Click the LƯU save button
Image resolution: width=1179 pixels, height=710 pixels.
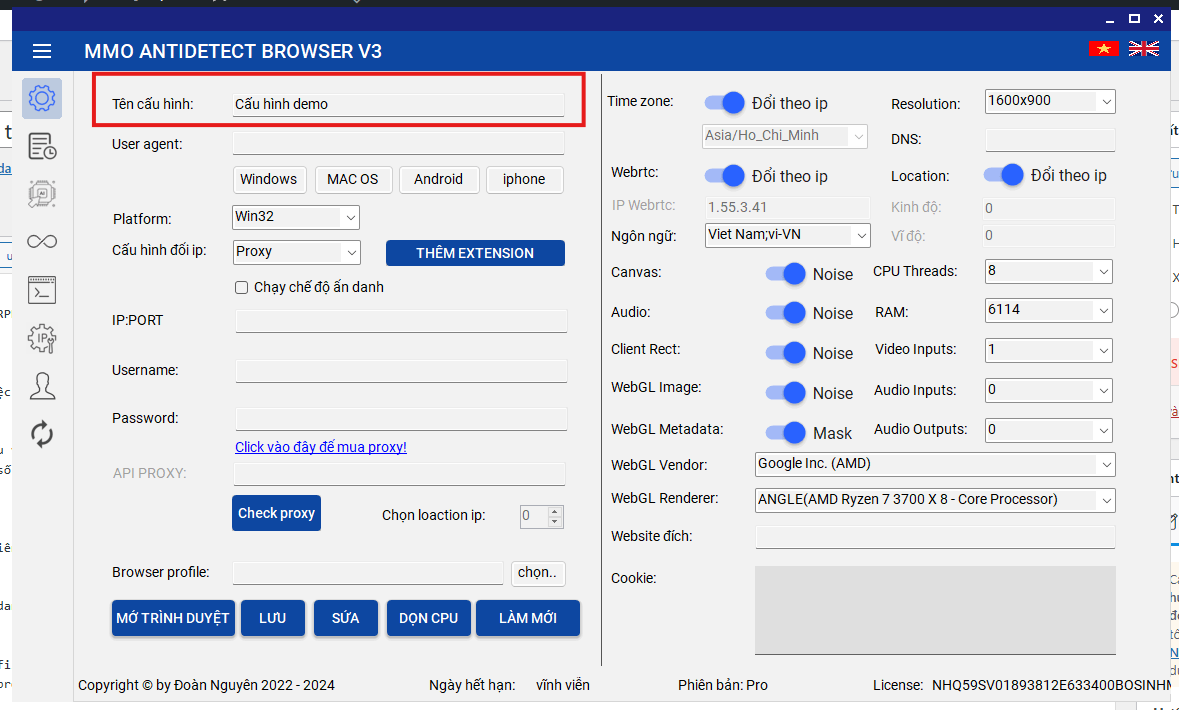point(273,618)
